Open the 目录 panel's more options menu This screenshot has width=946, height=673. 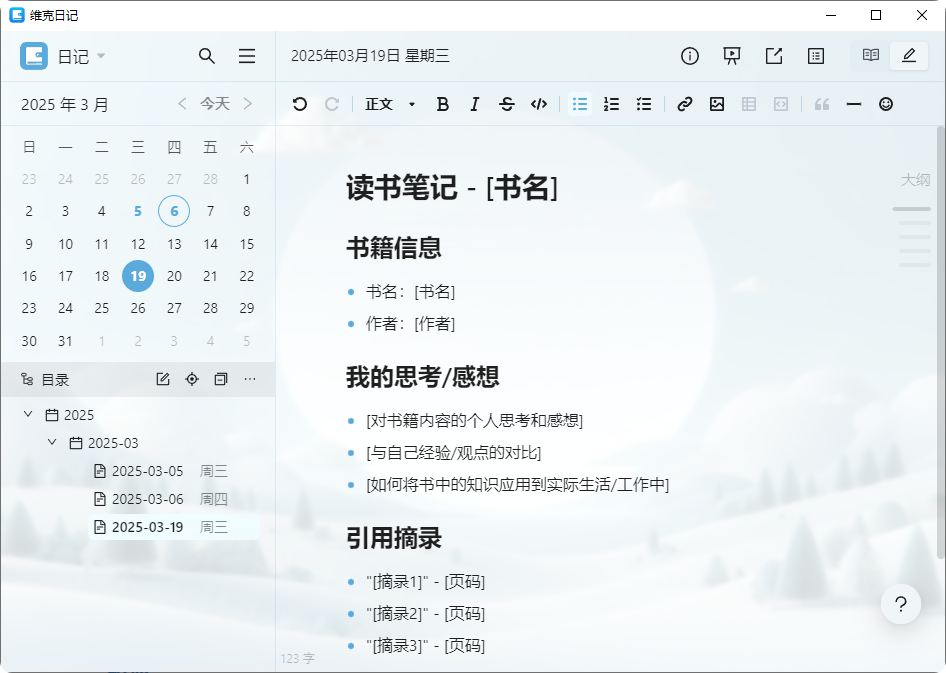tap(250, 379)
